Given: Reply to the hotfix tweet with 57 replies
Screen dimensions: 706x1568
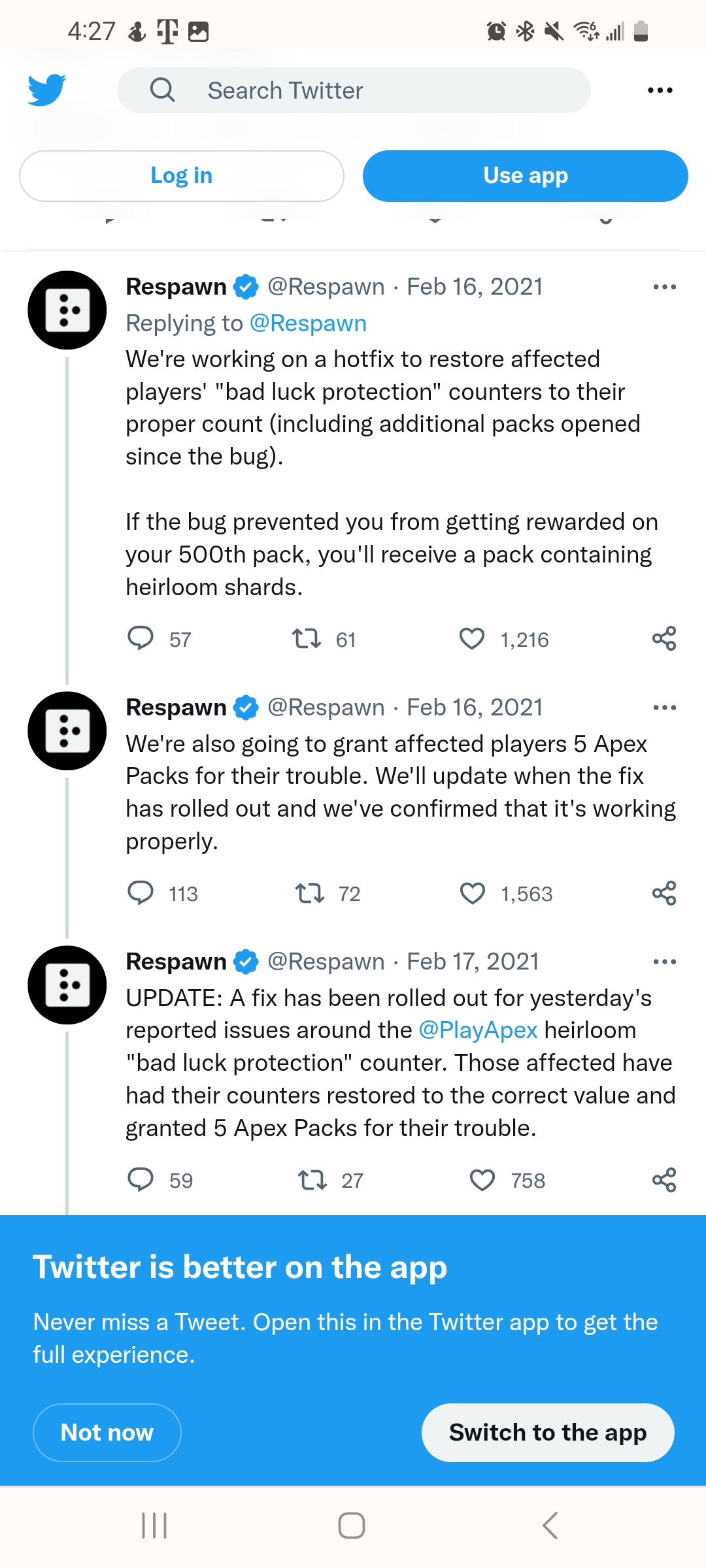Looking at the screenshot, I should (x=141, y=638).
